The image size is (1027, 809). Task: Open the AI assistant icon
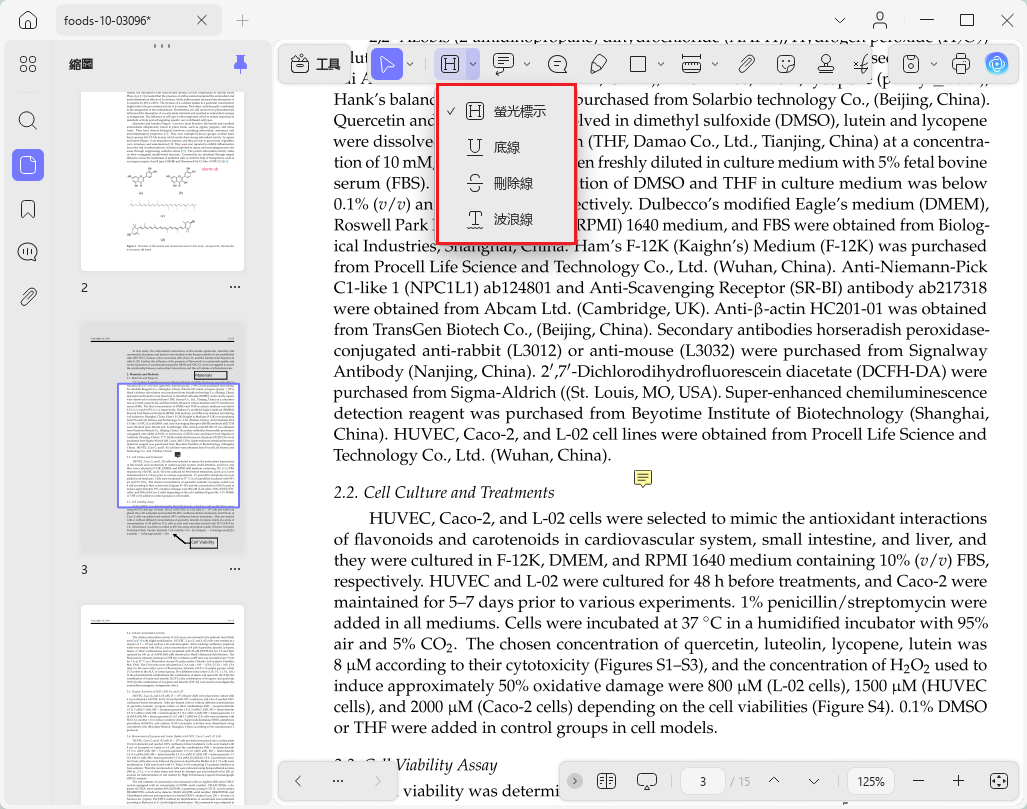pos(996,64)
